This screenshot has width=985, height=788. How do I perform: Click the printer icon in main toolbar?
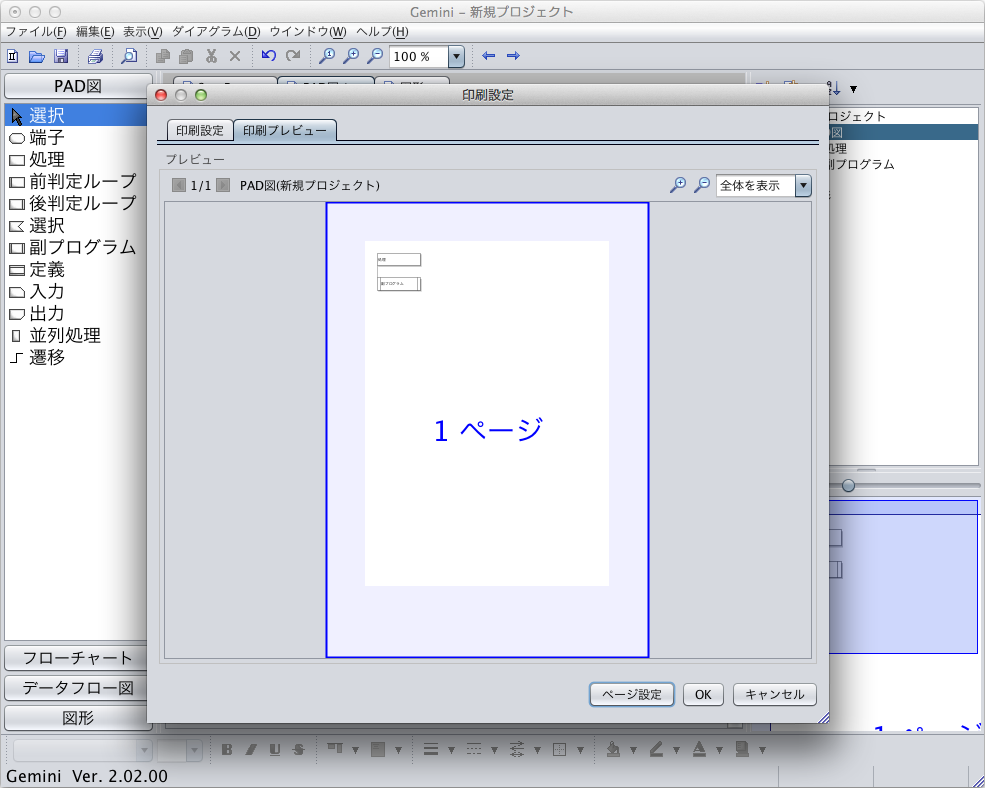[x=95, y=56]
